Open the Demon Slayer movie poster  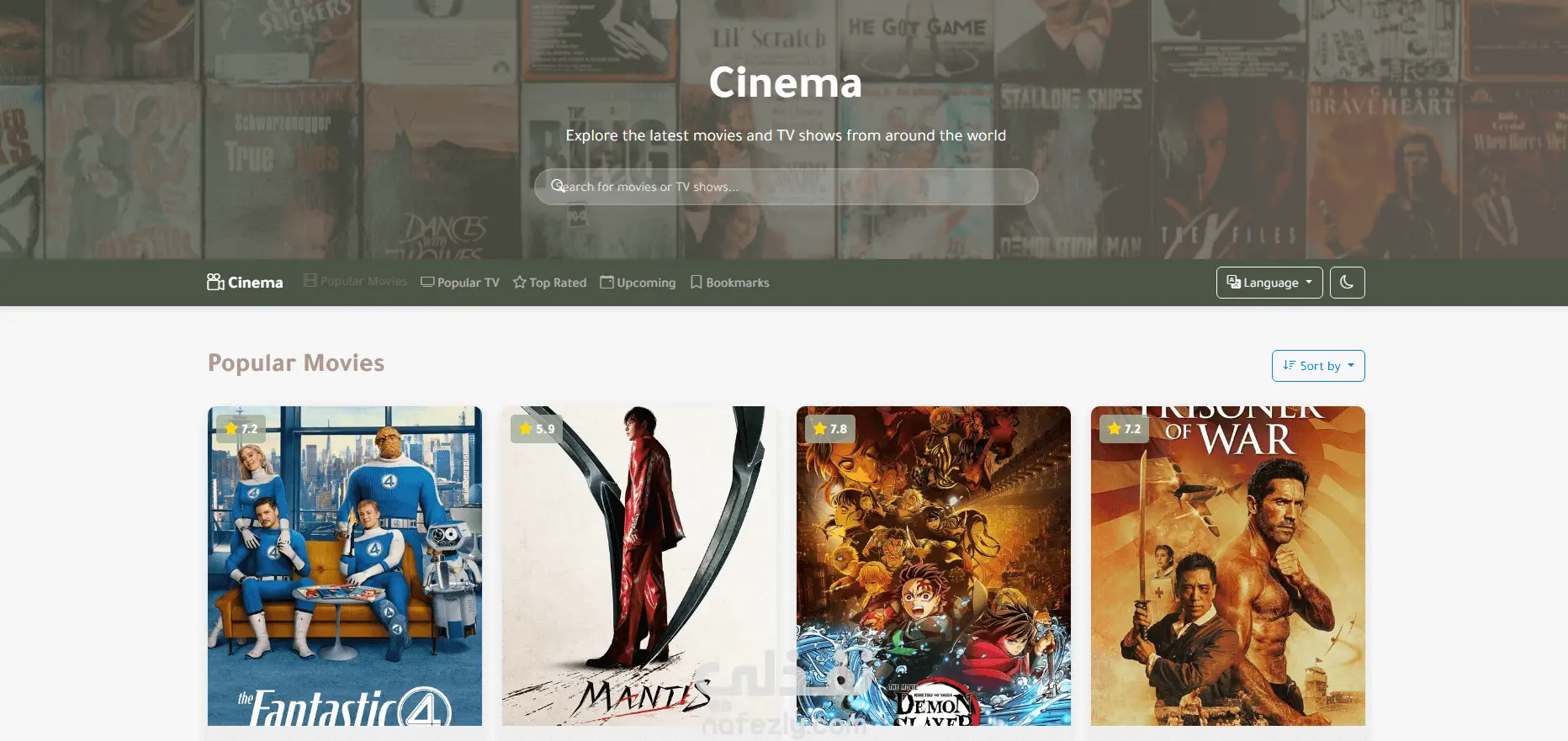(x=934, y=566)
